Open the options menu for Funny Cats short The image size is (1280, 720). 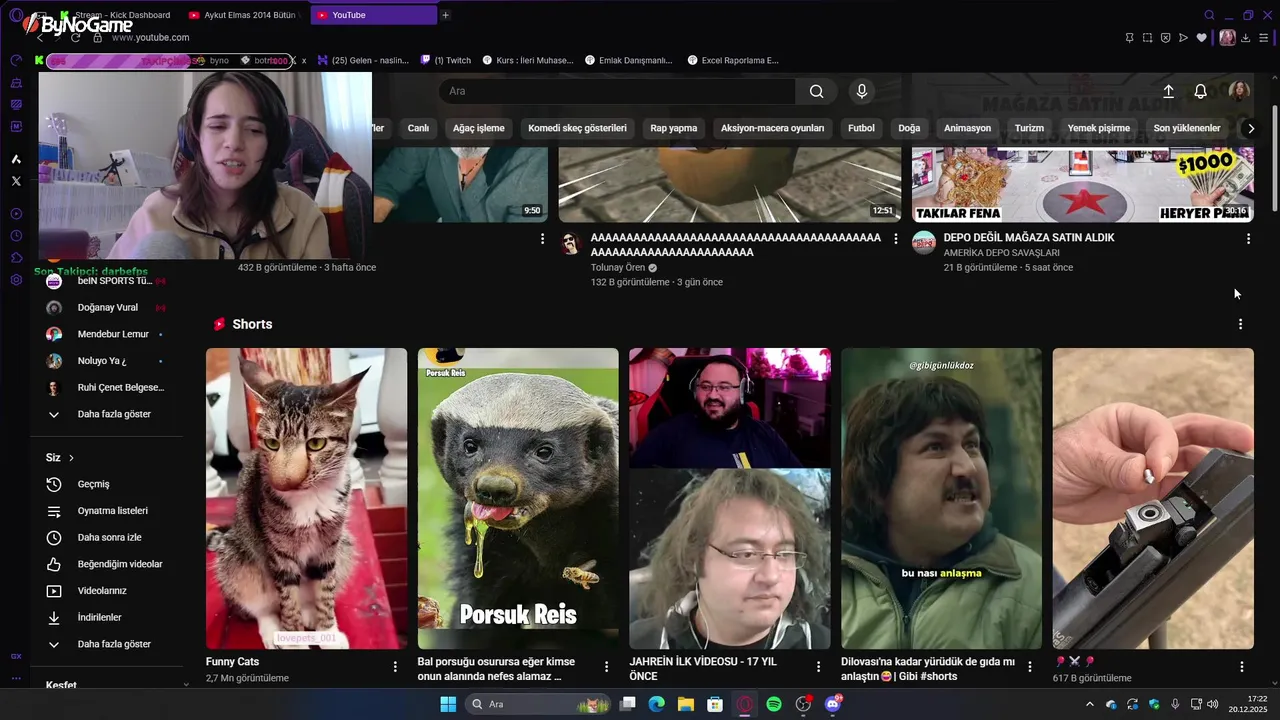[x=395, y=666]
